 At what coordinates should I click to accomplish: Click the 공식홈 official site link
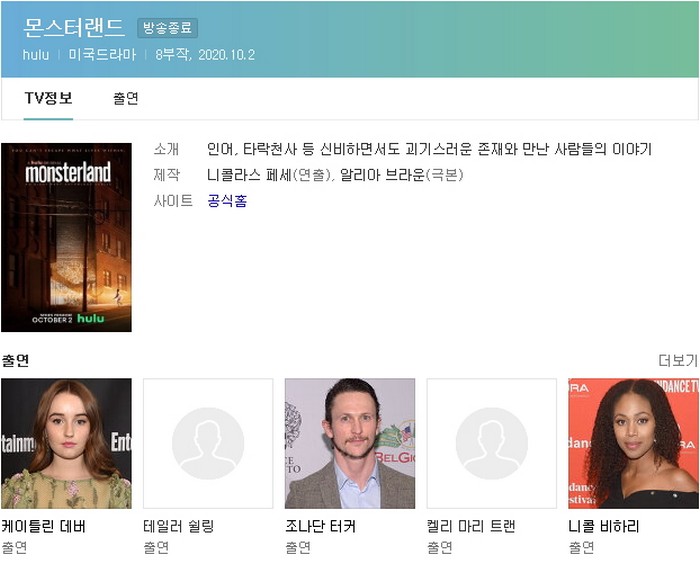pos(227,201)
